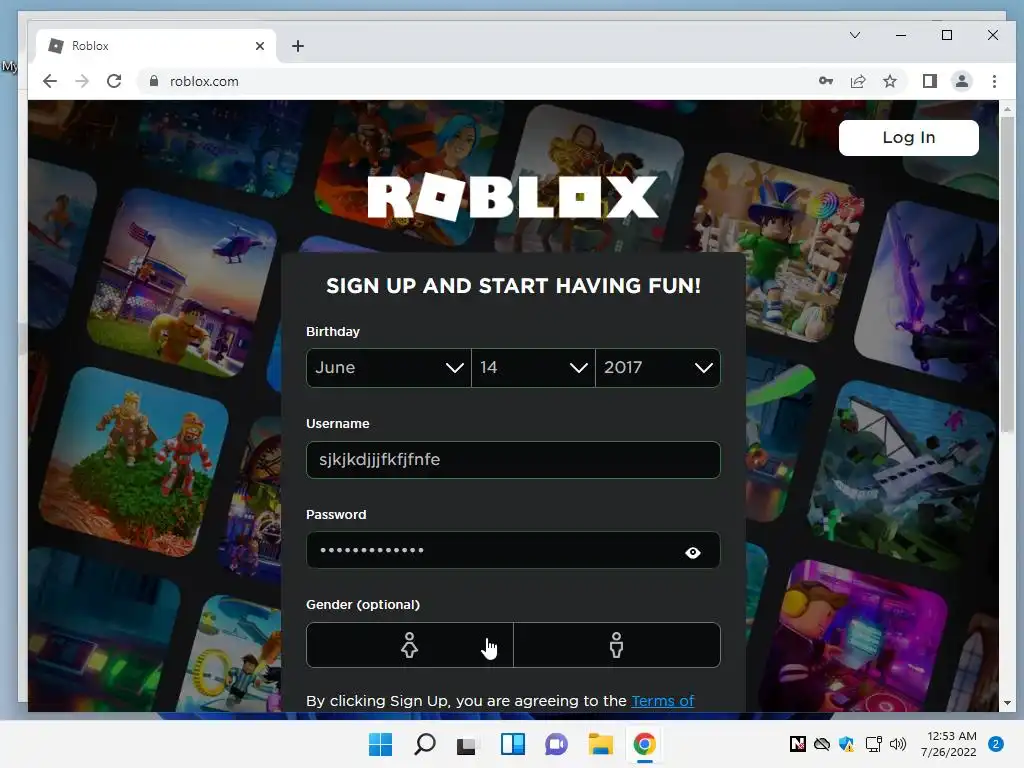Image resolution: width=1024 pixels, height=768 pixels.
Task: Open the Widgets taskbar icon
Action: 513,744
